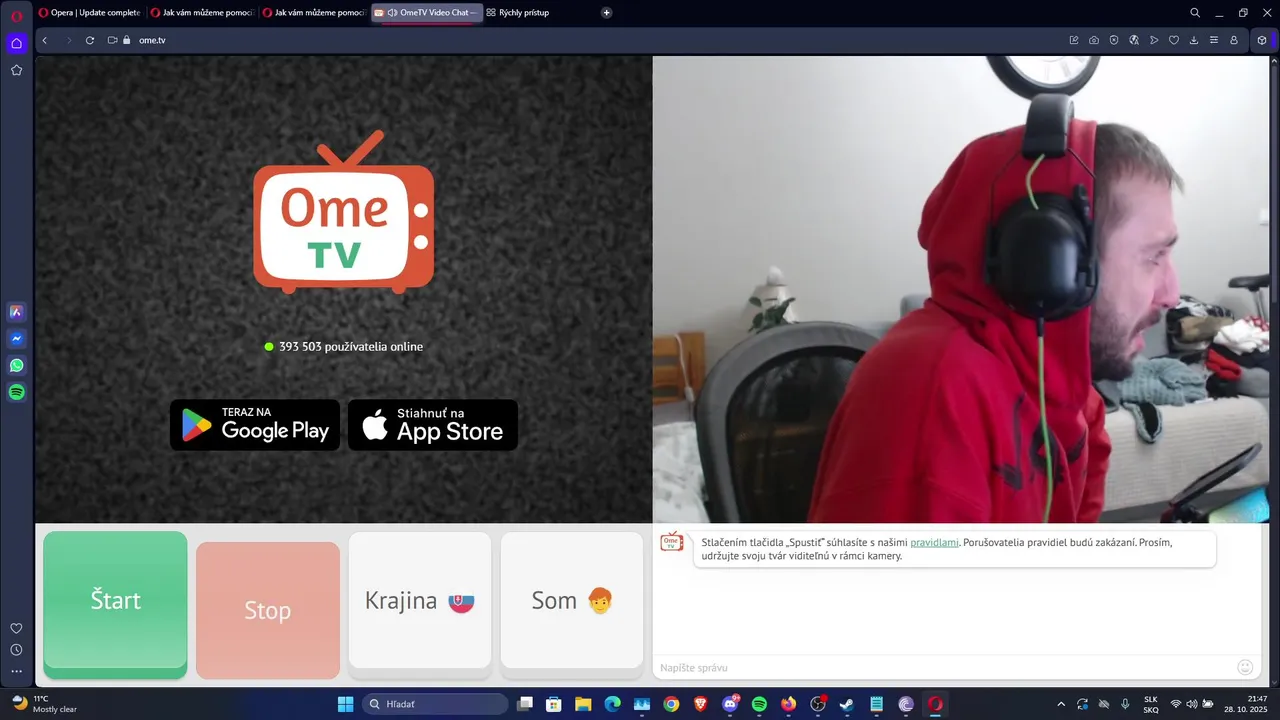Open a new tab with the plus button

[x=607, y=13]
